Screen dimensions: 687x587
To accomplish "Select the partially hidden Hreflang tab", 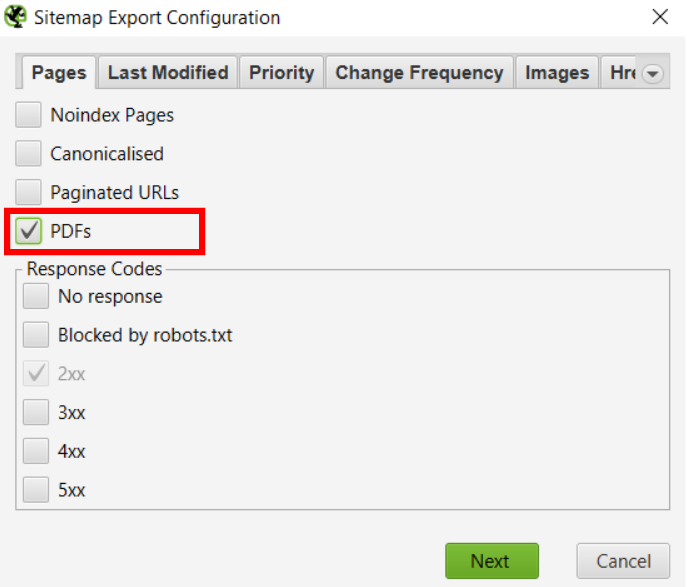I will pos(621,73).
